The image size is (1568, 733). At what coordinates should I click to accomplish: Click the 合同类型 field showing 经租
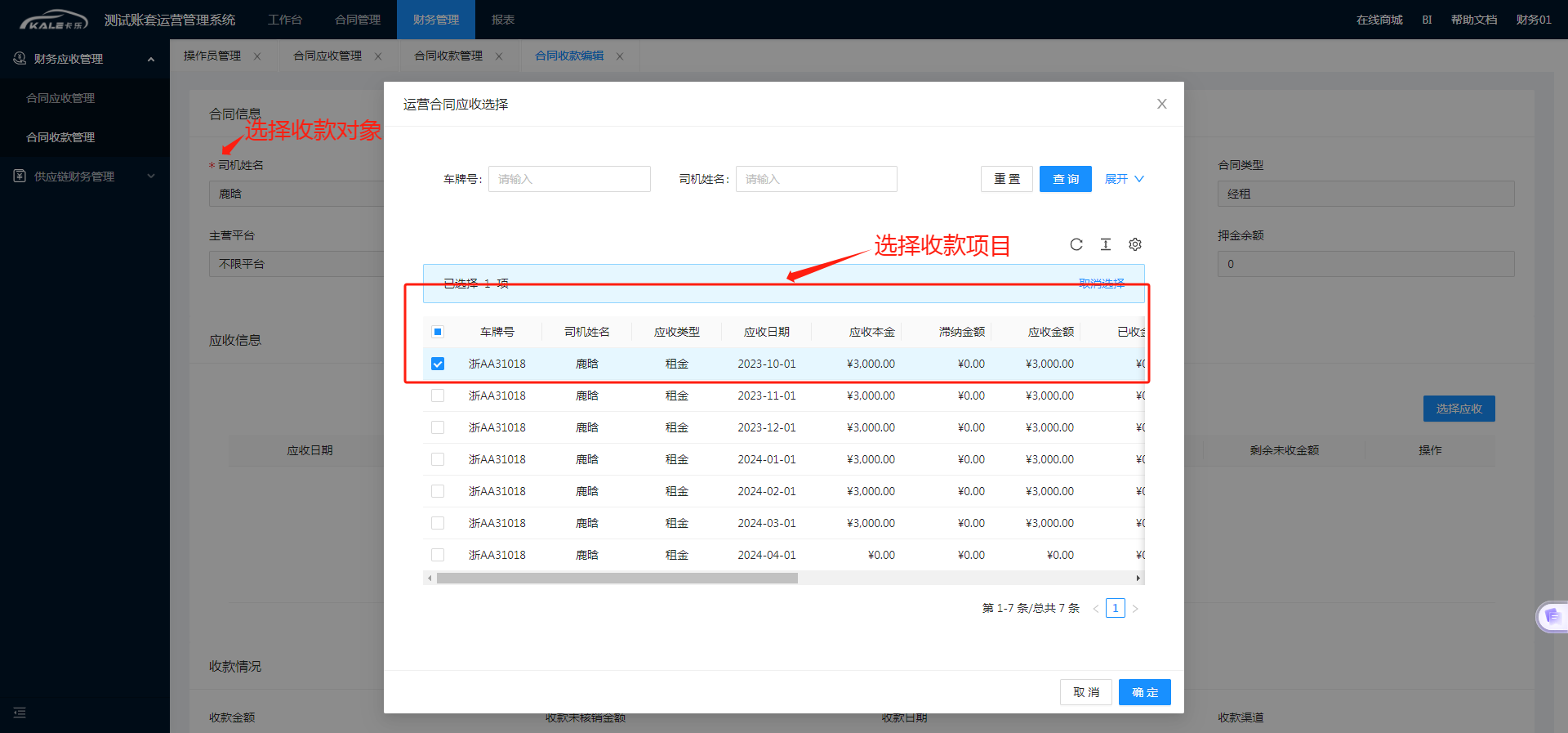coord(1366,194)
